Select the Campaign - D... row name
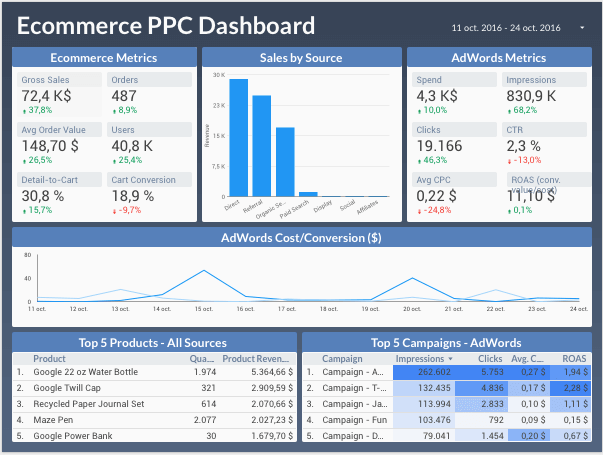 (353, 436)
